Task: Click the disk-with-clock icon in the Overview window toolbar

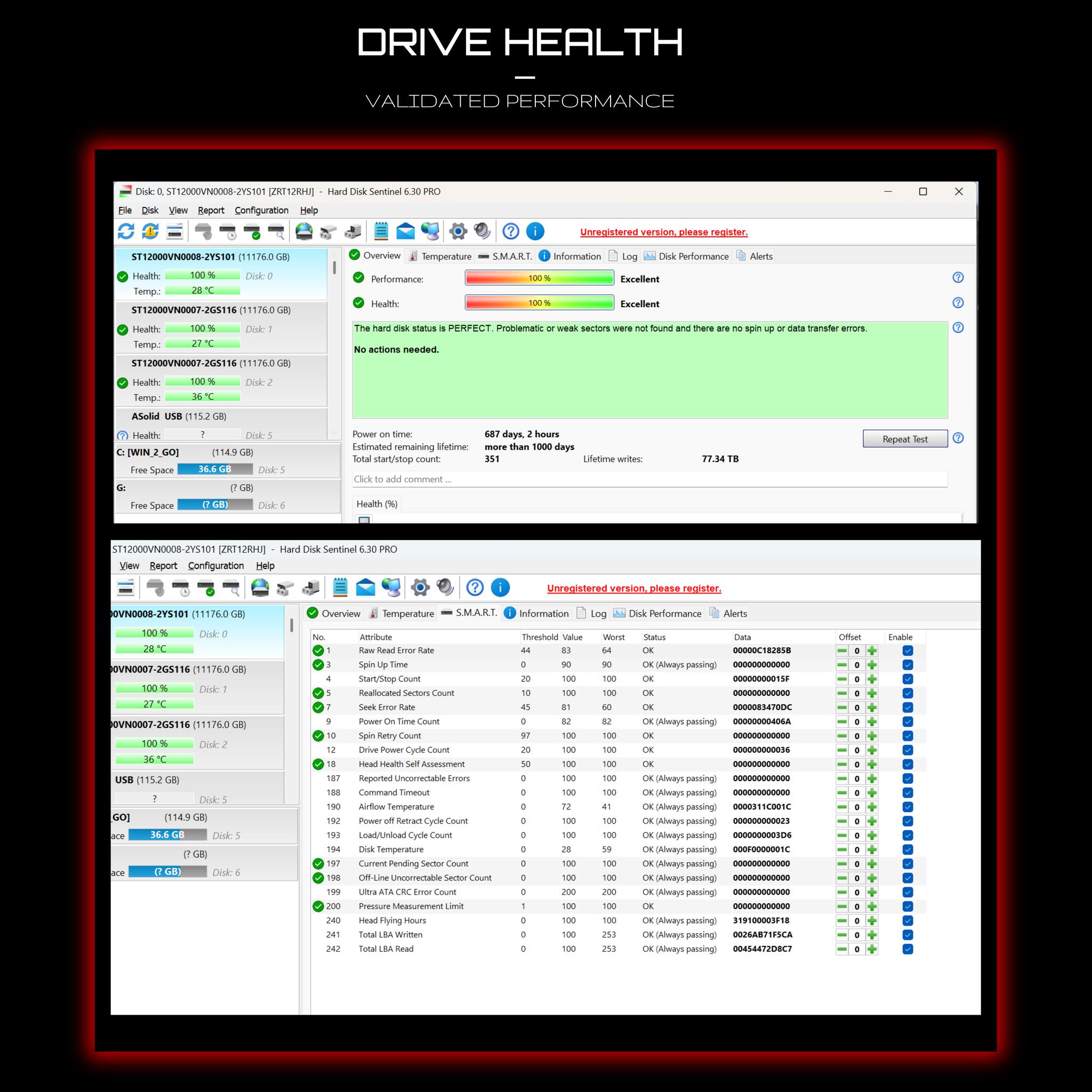Action: click(x=228, y=231)
